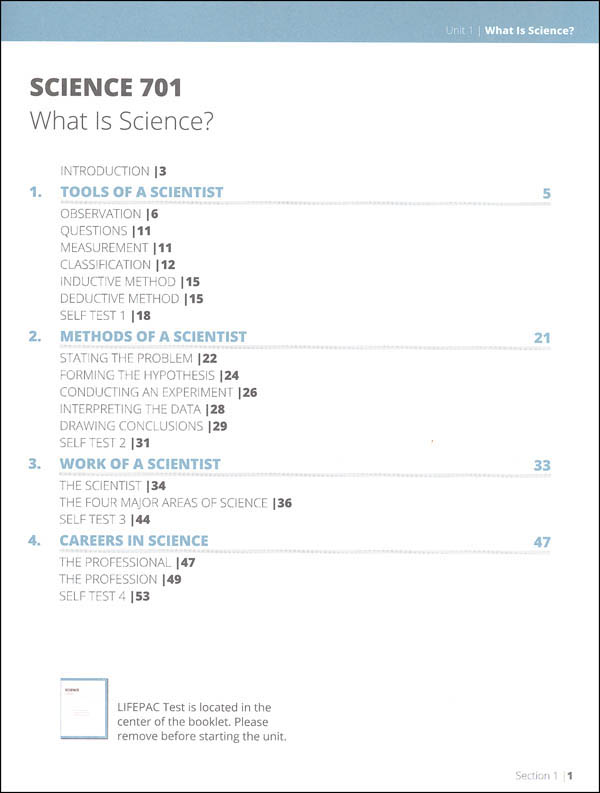Click Interpreting the Data entry
The height and width of the screenshot is (793, 600).
tap(142, 409)
